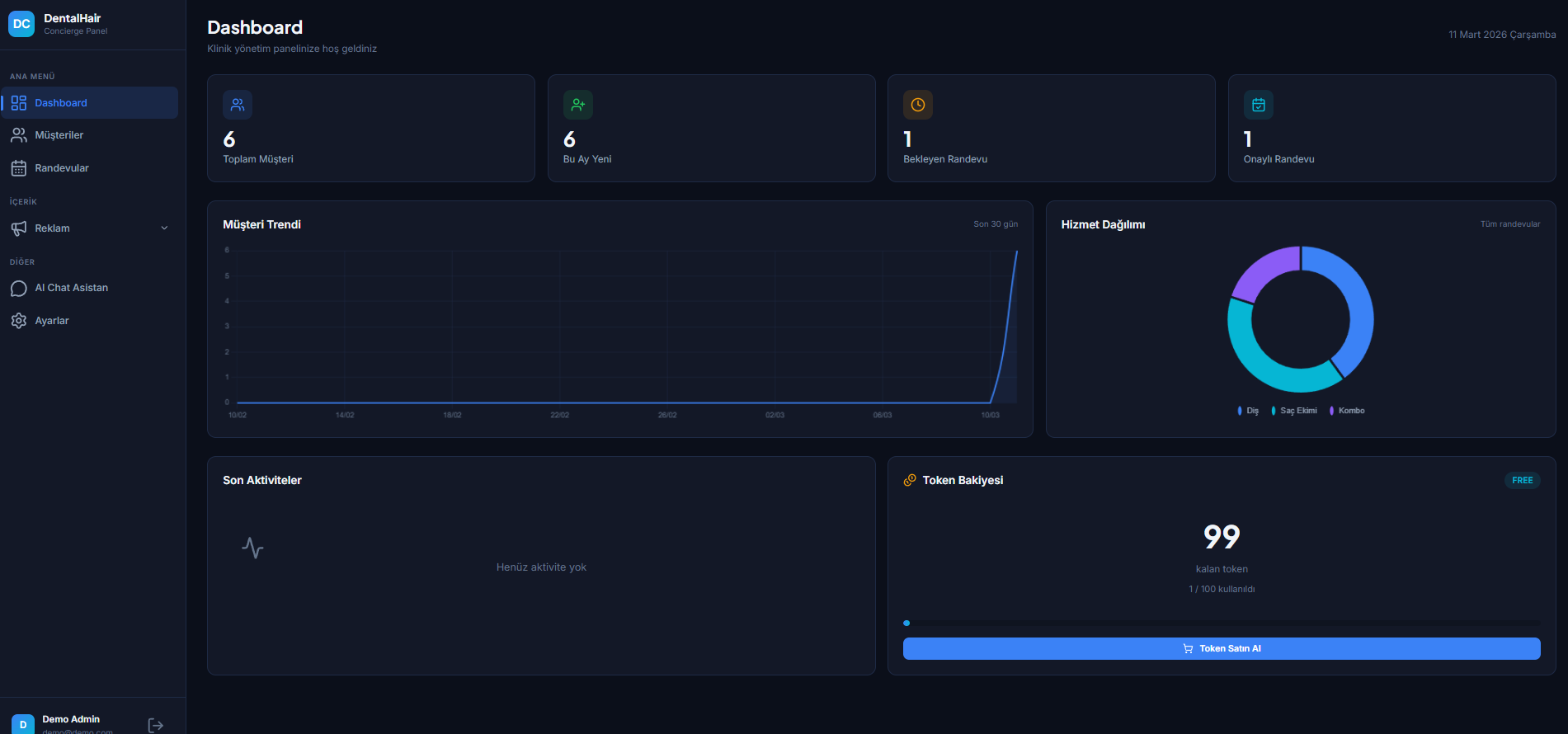Toggle the Kombo legend item
Viewport: 1568px width, 734px height.
click(1347, 411)
